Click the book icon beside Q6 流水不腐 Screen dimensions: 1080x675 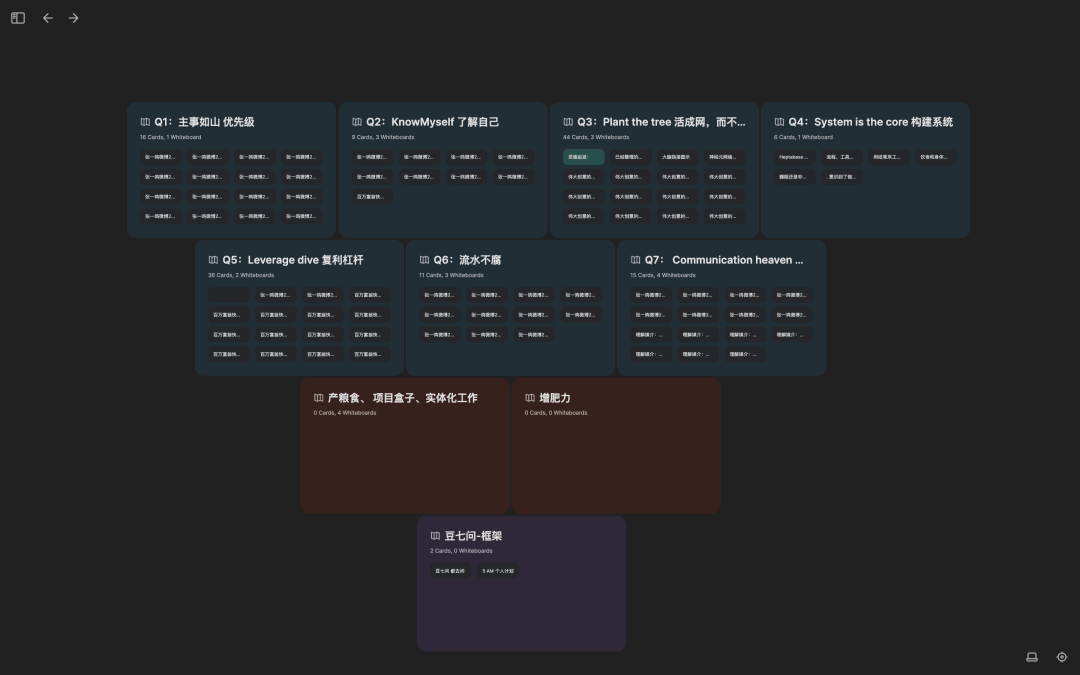tap(424, 260)
